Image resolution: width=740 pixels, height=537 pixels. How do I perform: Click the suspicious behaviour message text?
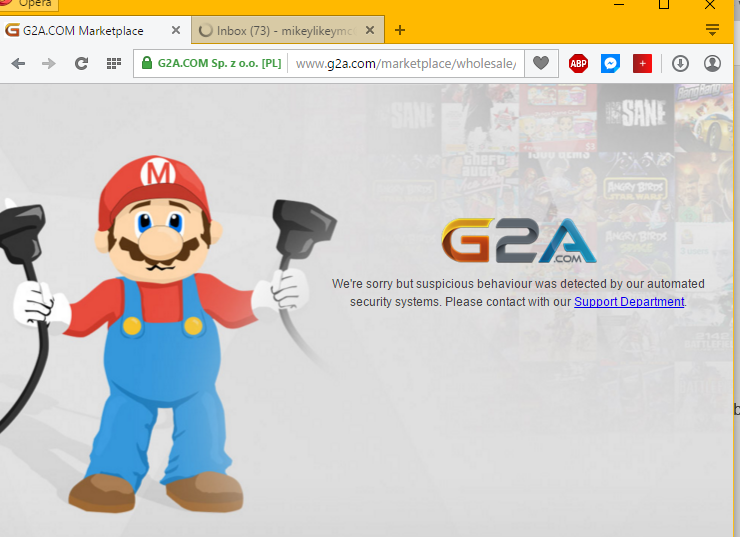pos(518,293)
